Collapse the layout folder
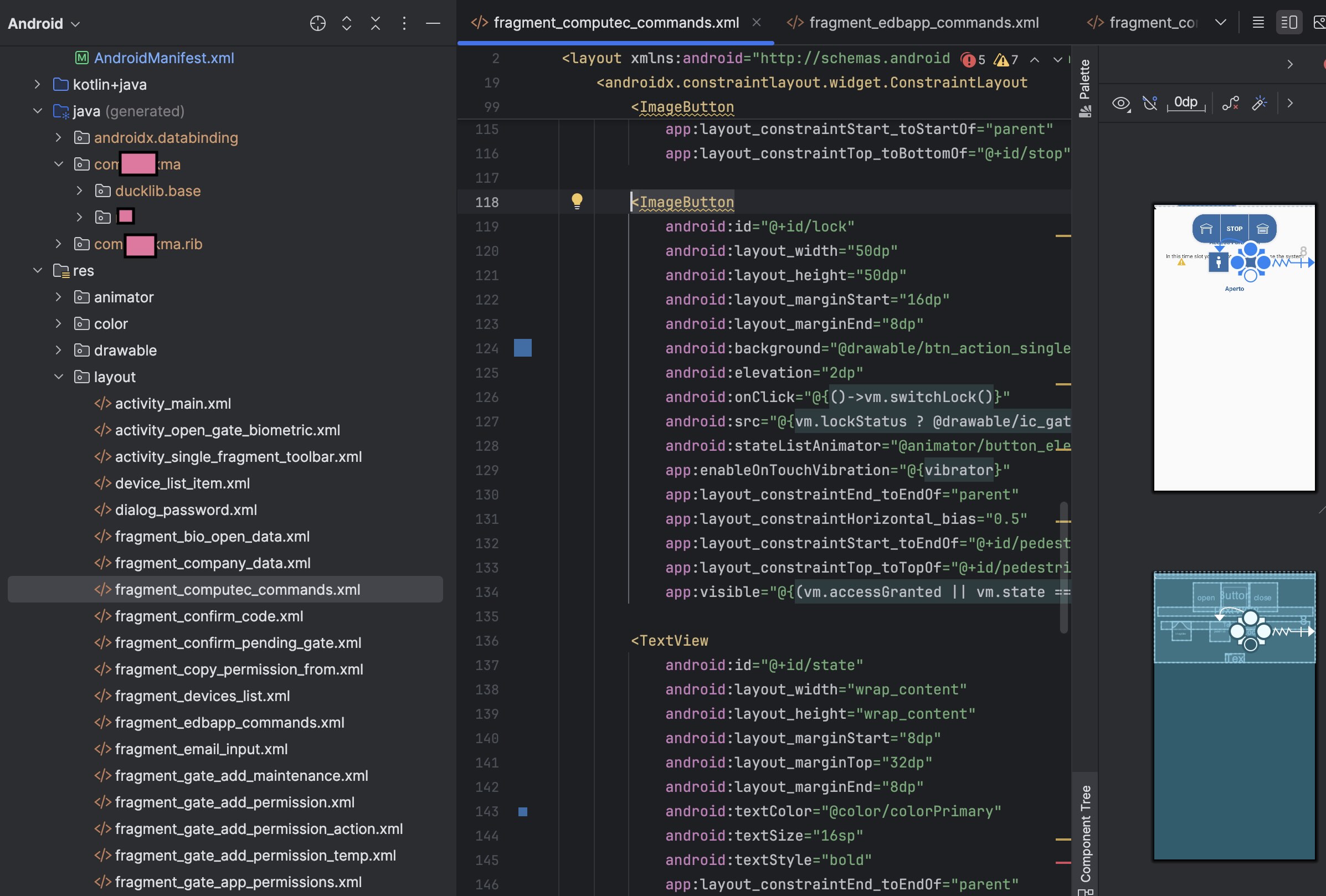The height and width of the screenshot is (896, 1326). tap(58, 377)
